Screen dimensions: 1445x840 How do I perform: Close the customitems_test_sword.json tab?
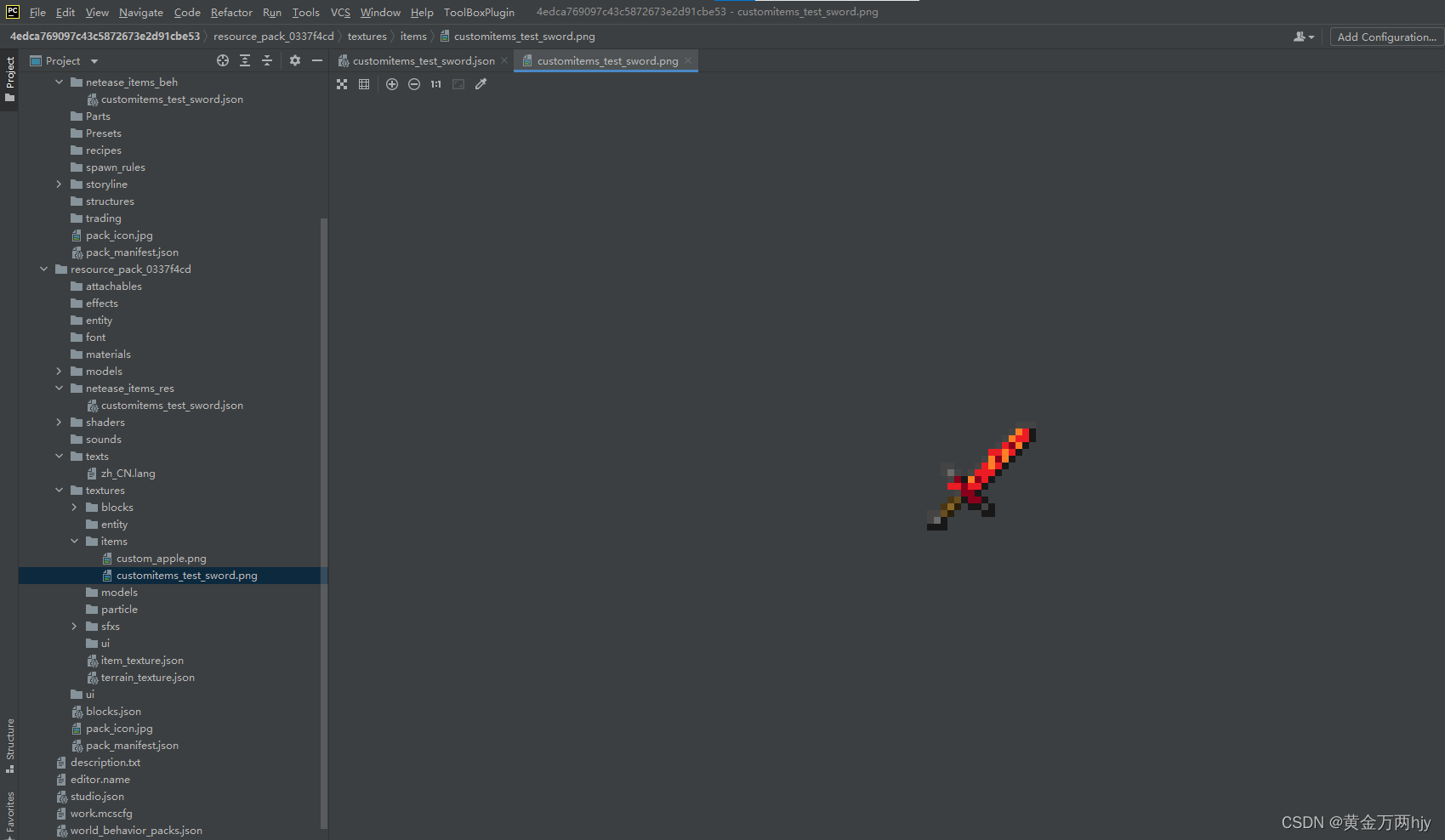coord(504,60)
